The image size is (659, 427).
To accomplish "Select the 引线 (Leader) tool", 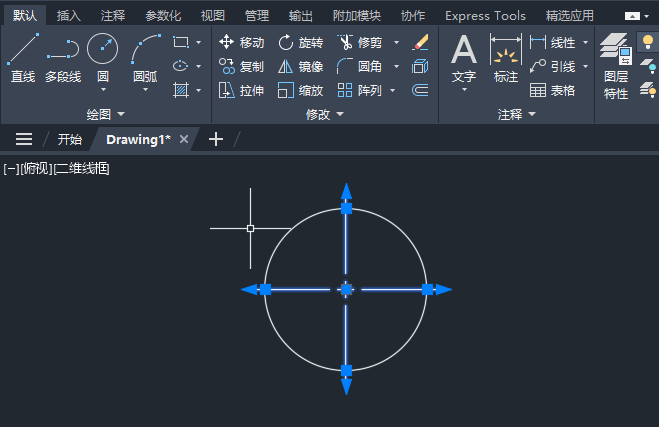I will pos(552,66).
